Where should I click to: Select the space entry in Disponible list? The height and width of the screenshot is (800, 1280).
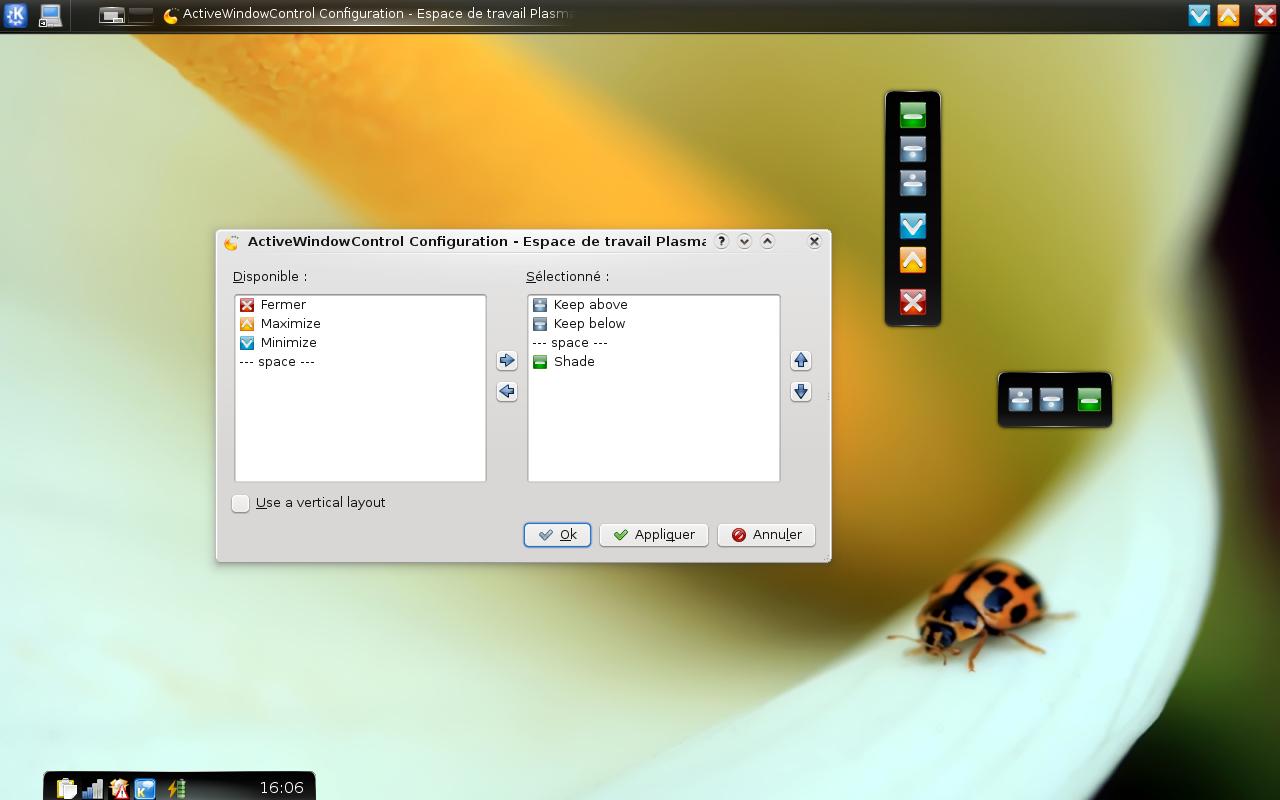pyautogui.click(x=360, y=361)
